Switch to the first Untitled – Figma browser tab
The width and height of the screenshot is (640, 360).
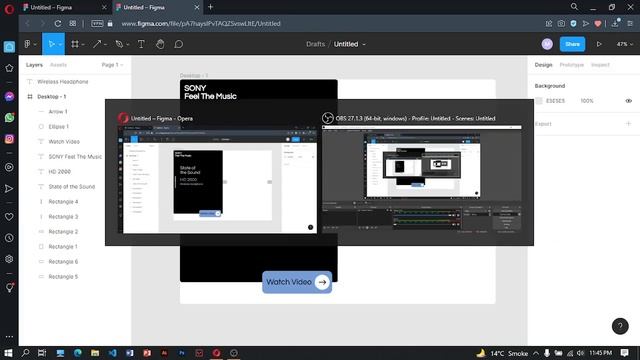(64, 7)
